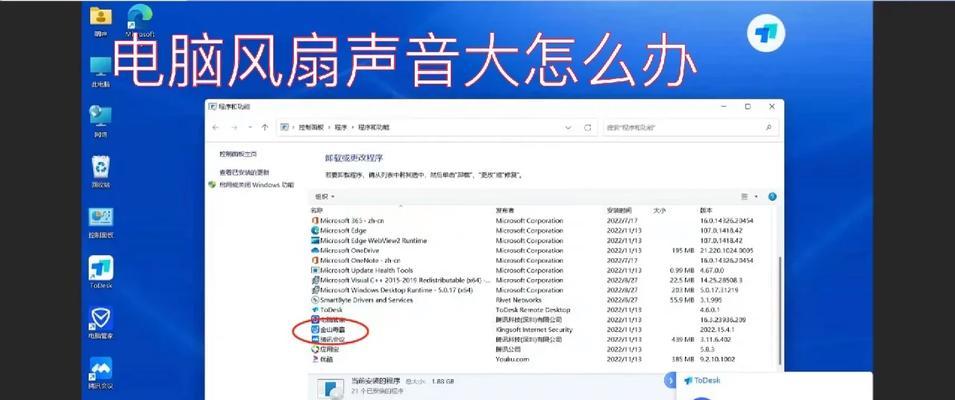Open the 查看已安装的更新 link
The height and width of the screenshot is (400, 955).
[x=244, y=172]
